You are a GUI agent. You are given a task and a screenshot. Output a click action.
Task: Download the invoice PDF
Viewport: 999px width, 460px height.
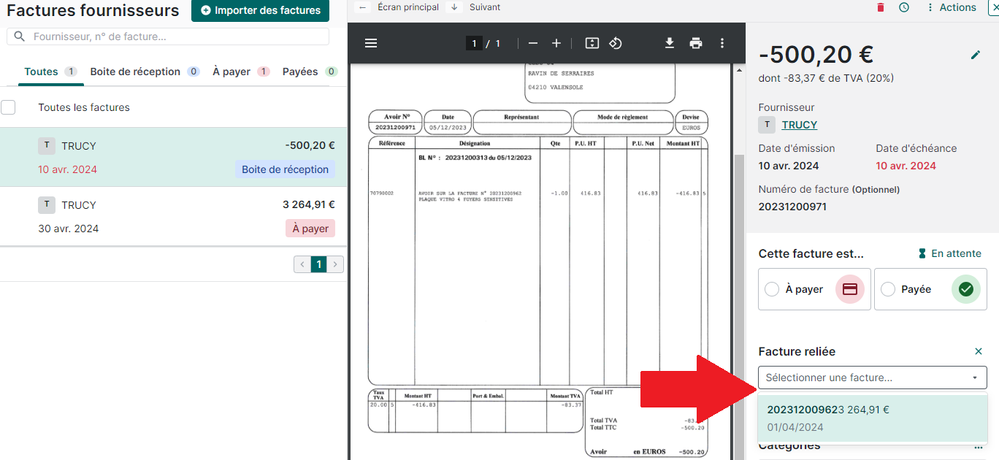coord(670,43)
